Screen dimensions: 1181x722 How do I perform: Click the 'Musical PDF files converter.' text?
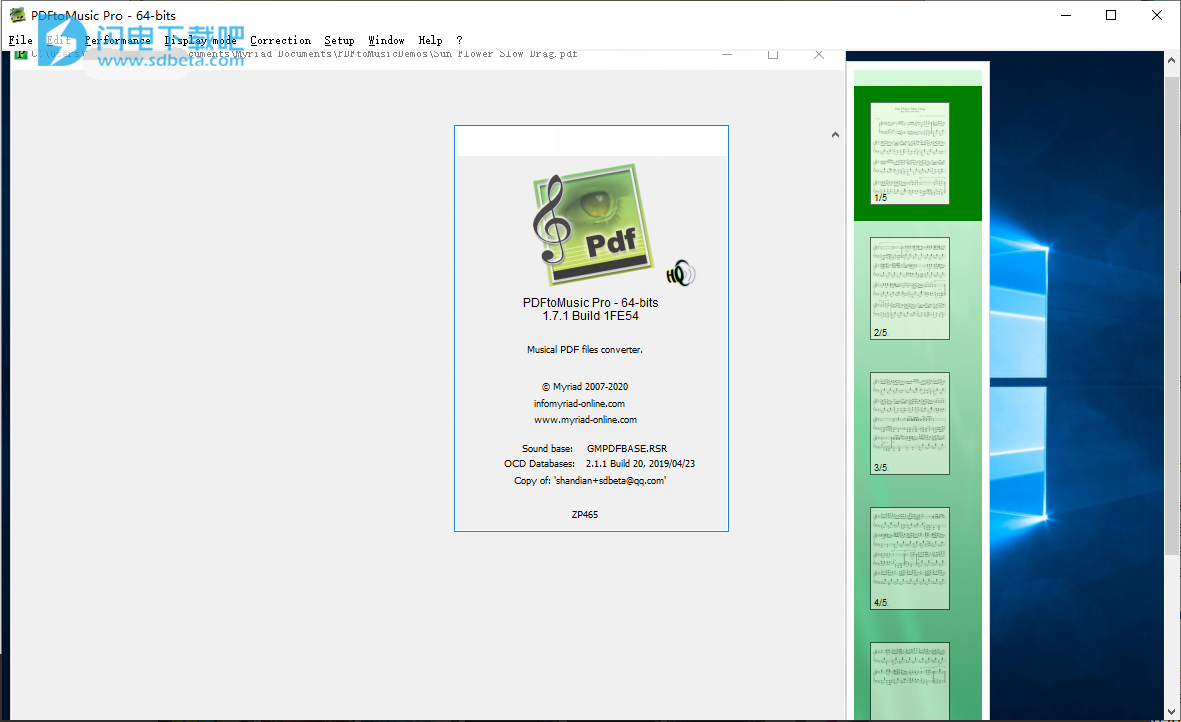584,350
